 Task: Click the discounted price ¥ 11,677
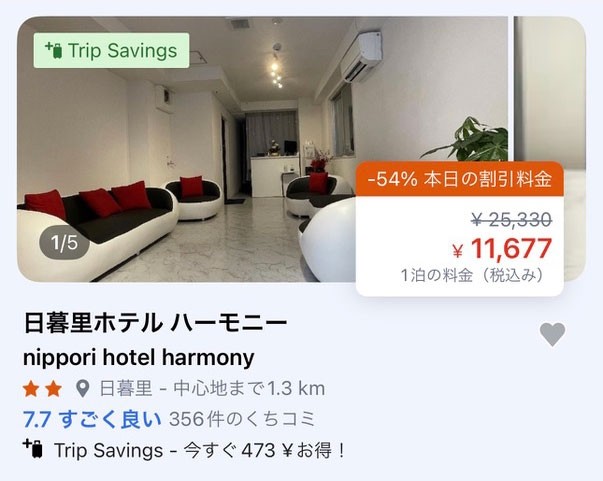[x=502, y=248]
